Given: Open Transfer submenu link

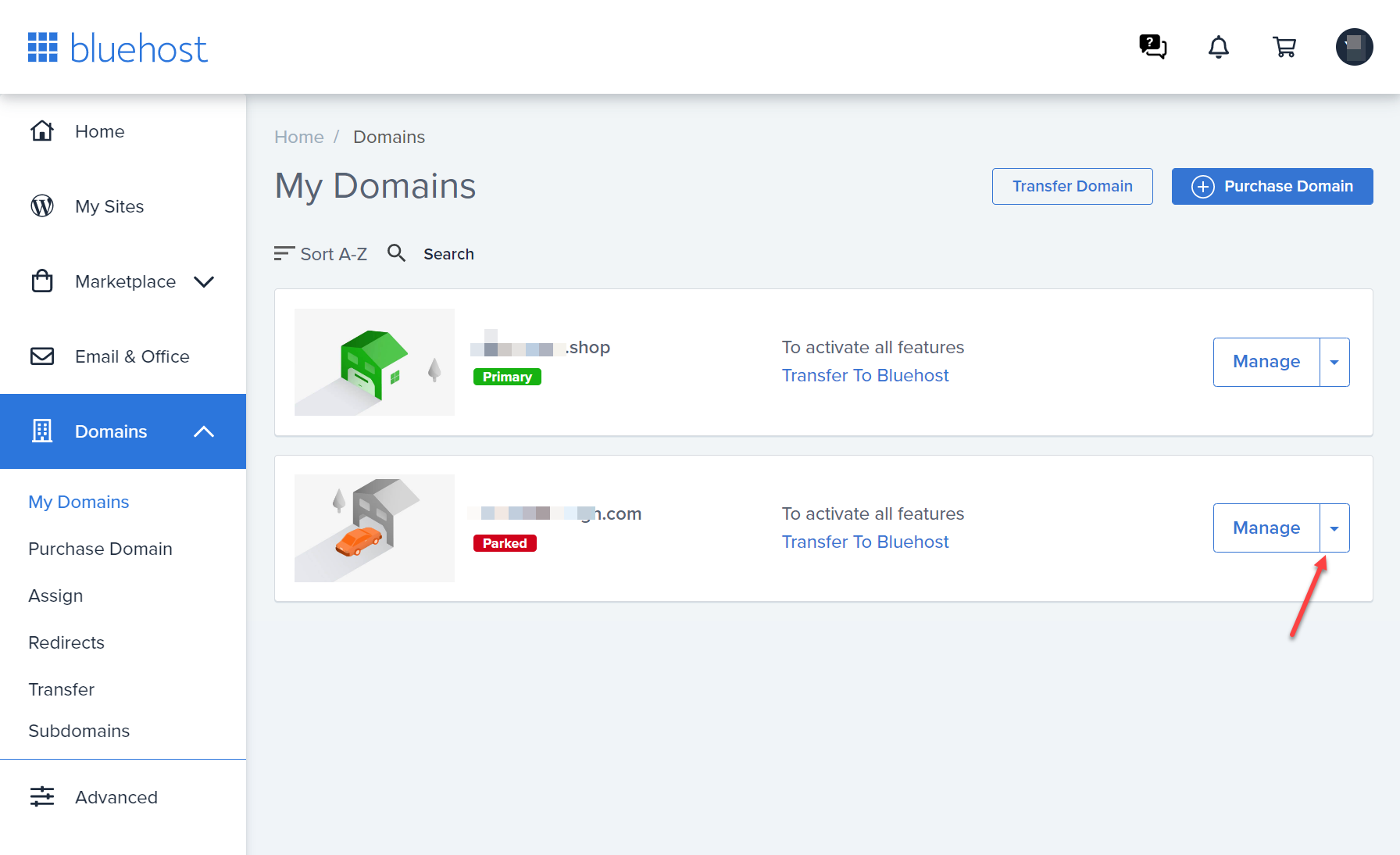Looking at the screenshot, I should tap(61, 689).
